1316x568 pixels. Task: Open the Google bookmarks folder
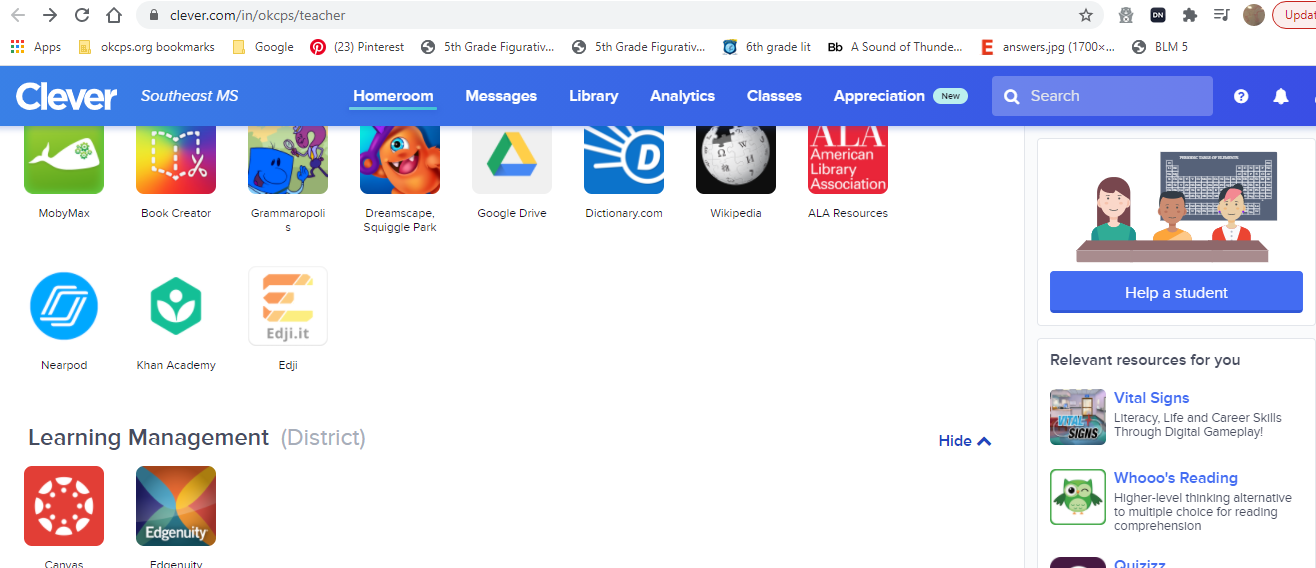263,46
